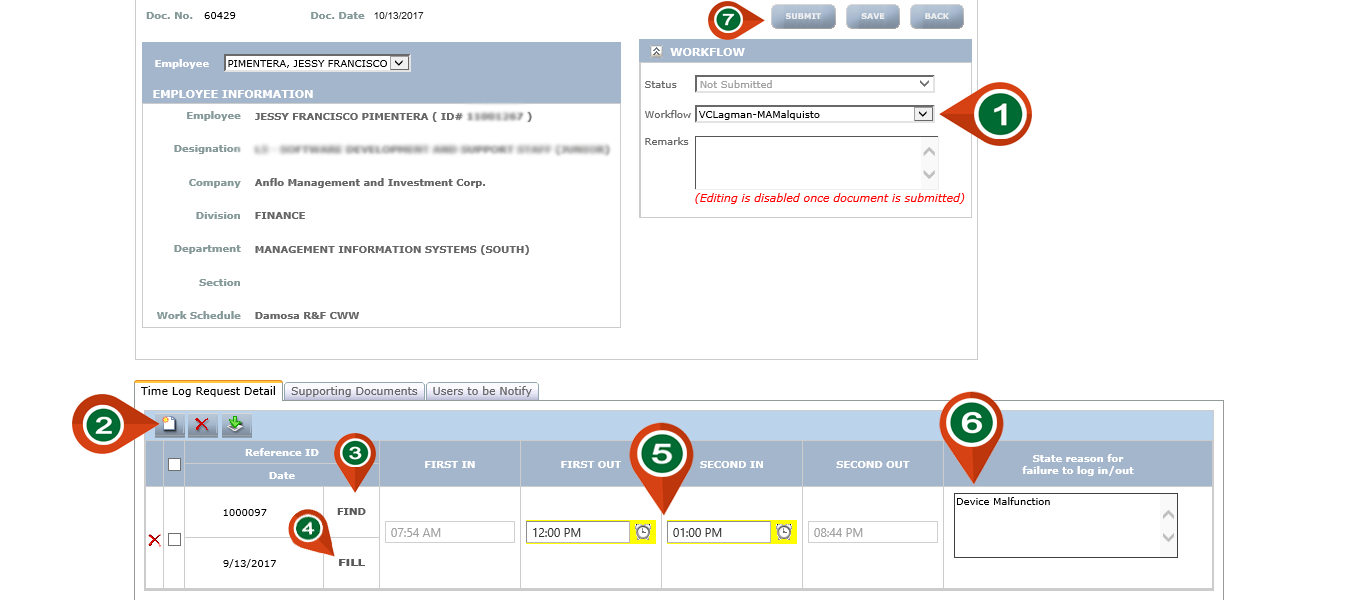Open the Status dropdown
Screen dimensions: 1366x600
[x=924, y=84]
